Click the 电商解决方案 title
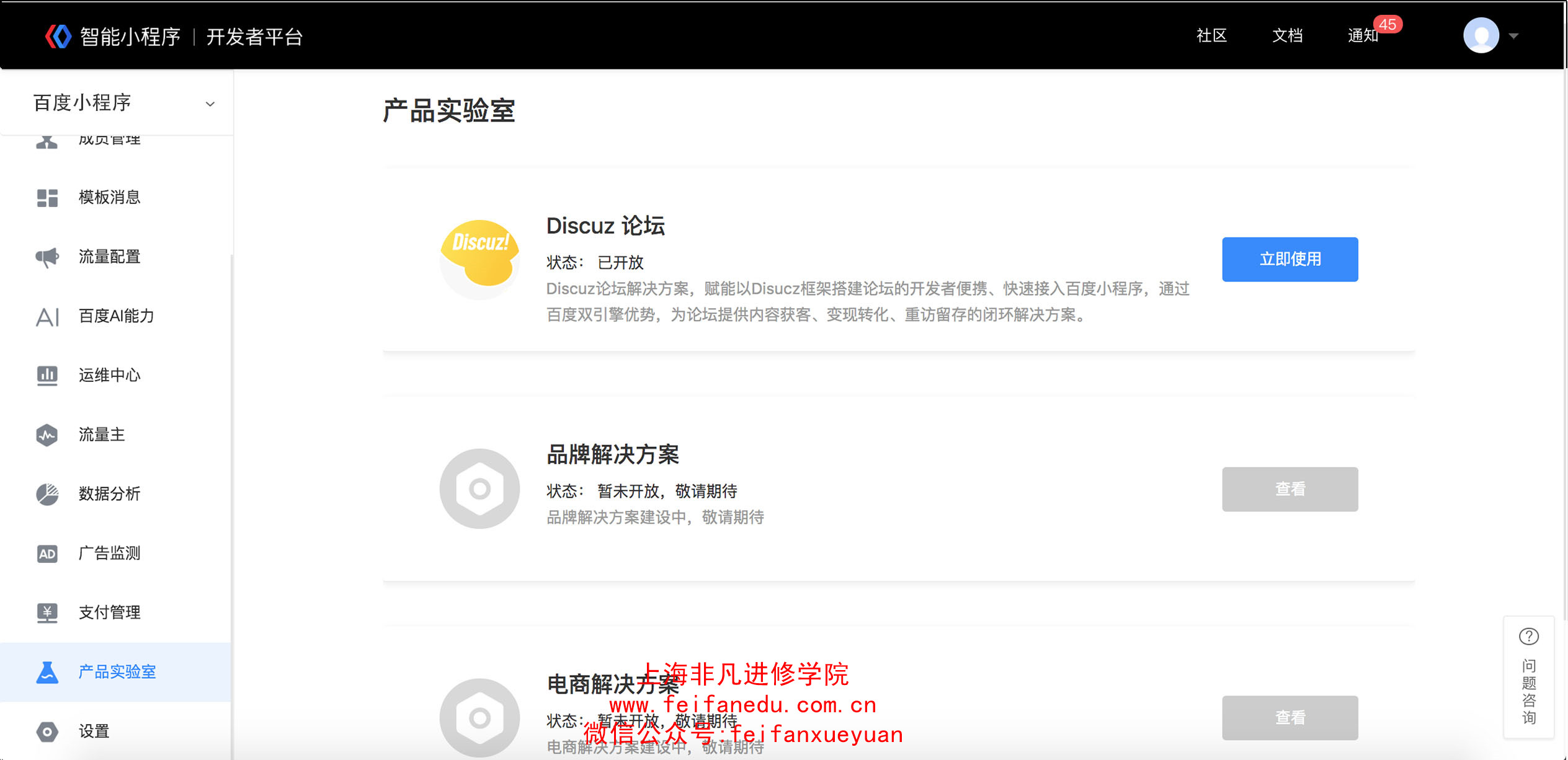This screenshot has width=1568, height=760. tap(612, 684)
